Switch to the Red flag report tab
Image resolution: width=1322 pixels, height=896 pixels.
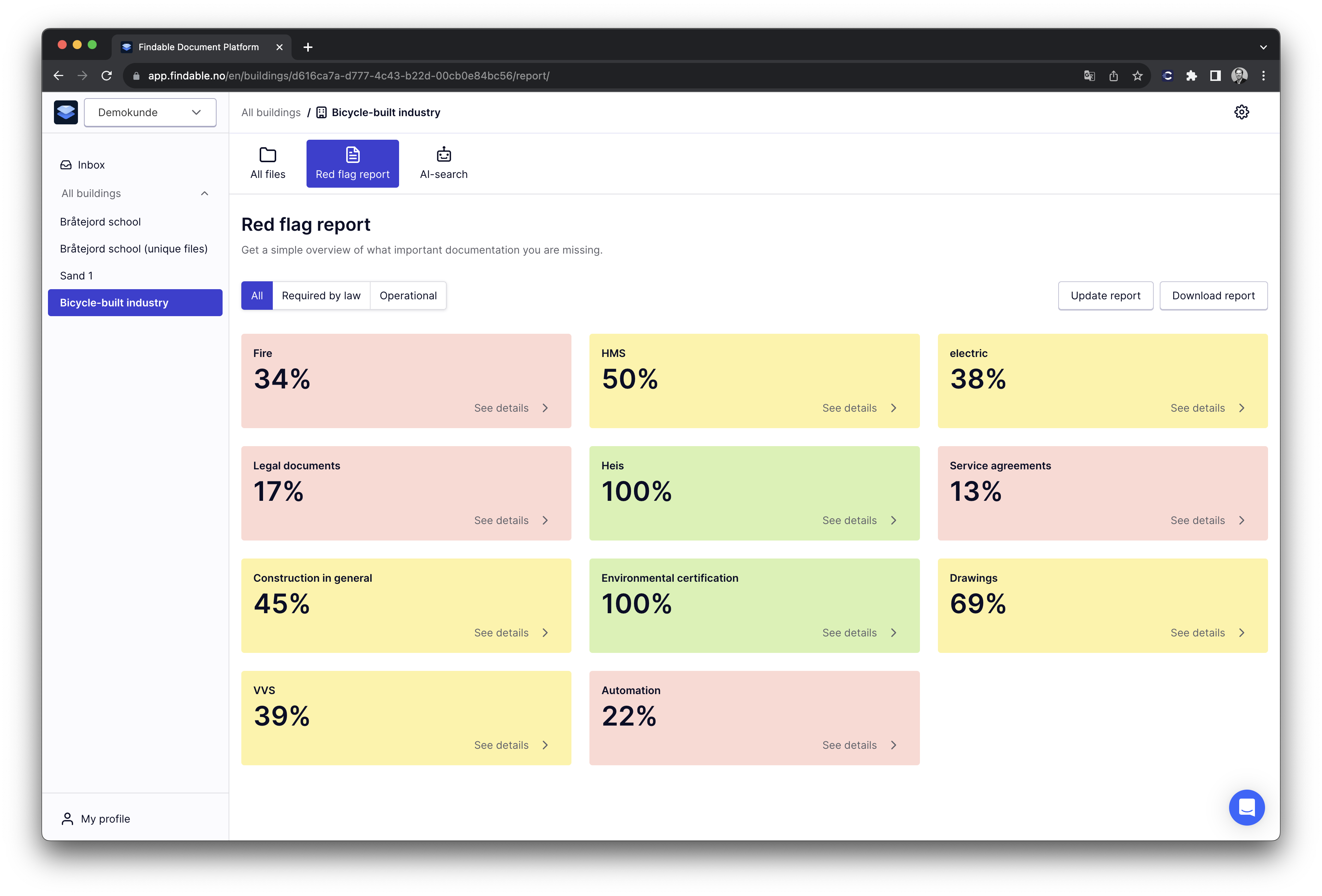pos(352,164)
